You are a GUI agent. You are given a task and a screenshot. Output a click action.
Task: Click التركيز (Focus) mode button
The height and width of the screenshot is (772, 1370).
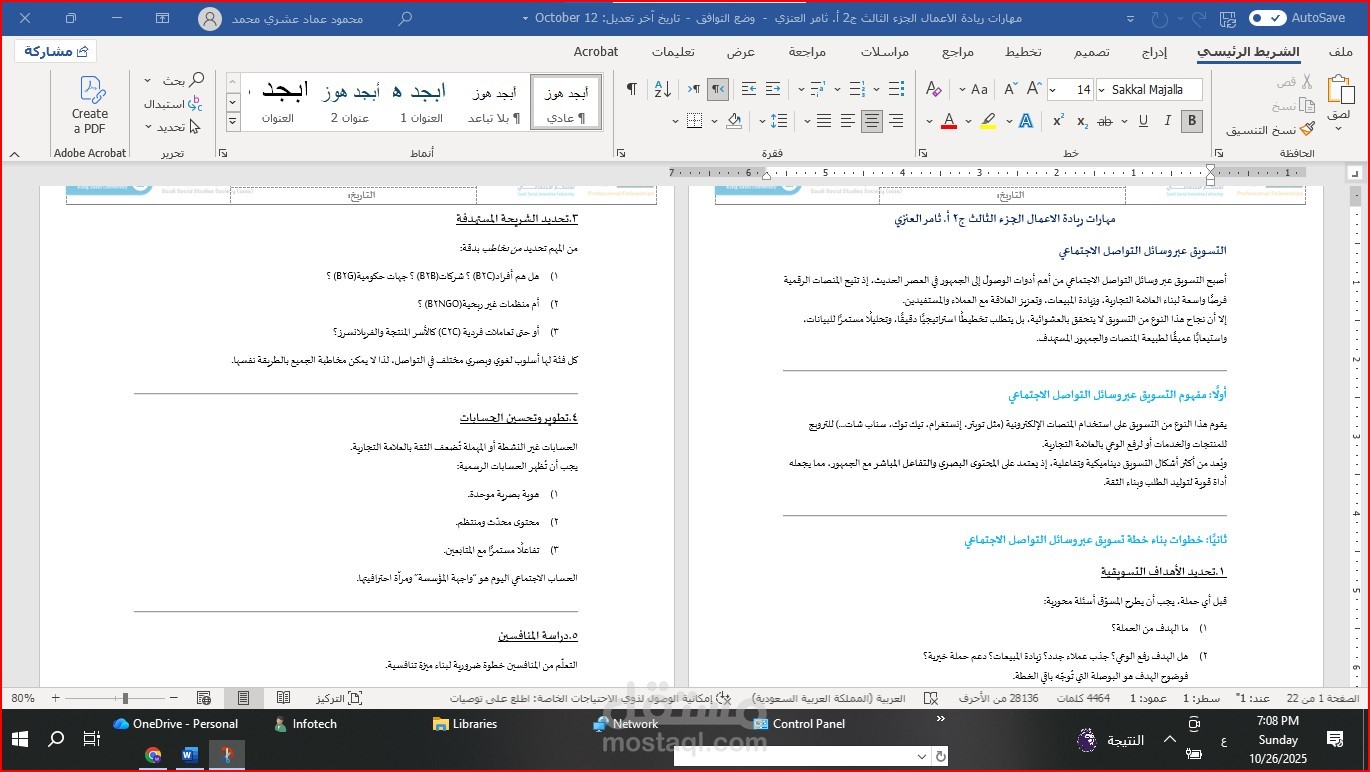coord(339,697)
